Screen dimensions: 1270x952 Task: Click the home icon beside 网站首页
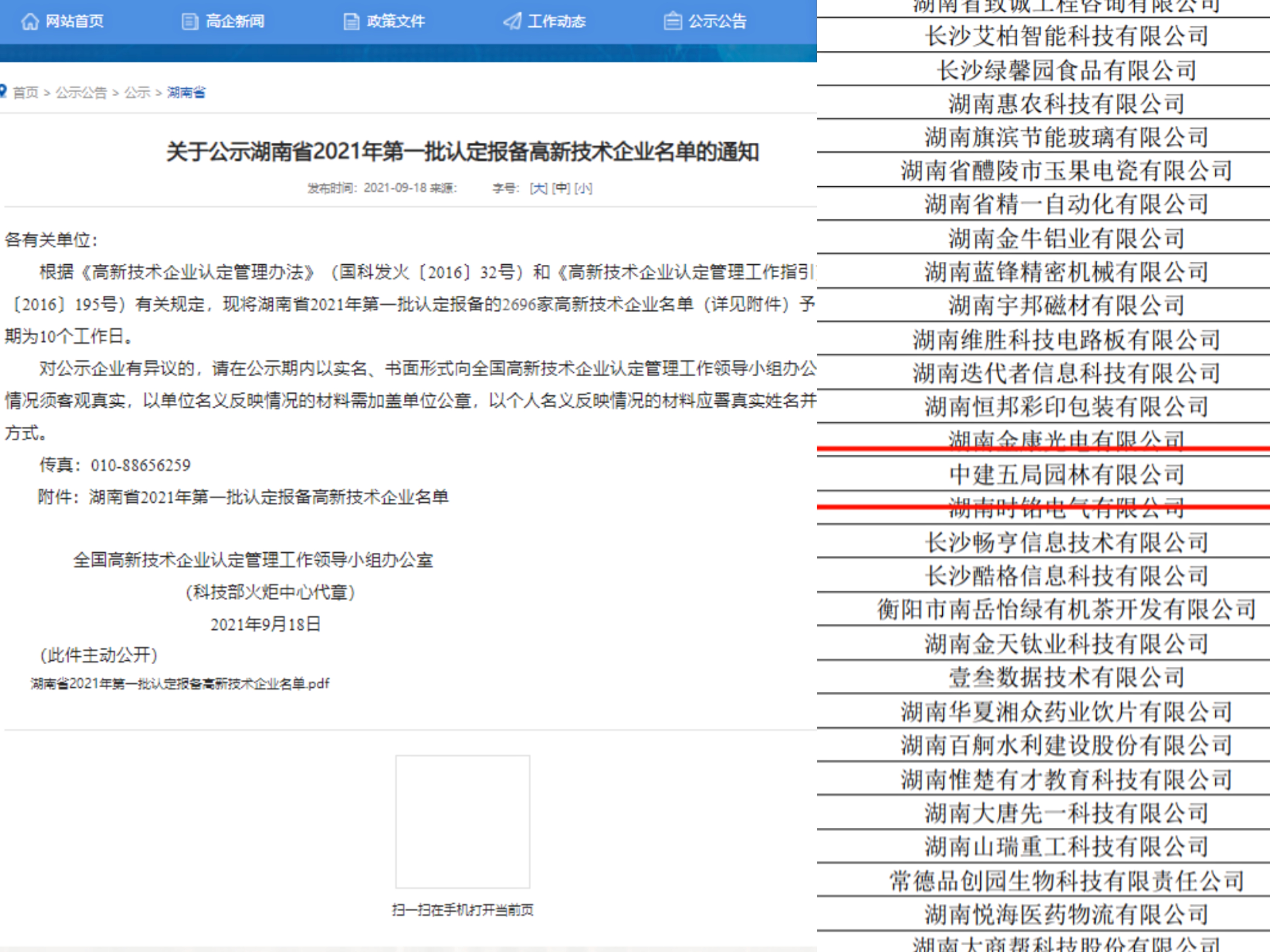30,22
